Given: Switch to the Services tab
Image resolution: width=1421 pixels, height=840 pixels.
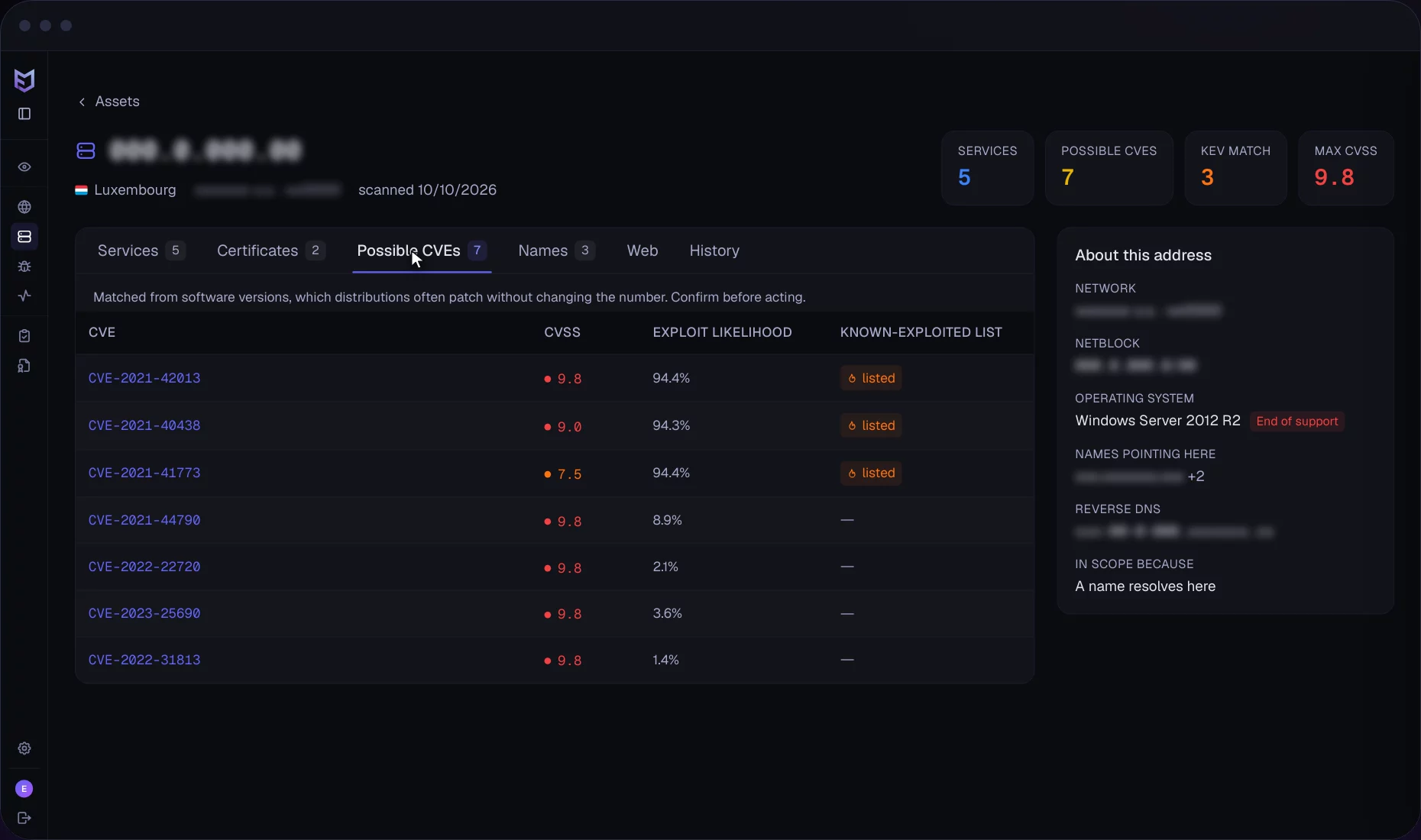Looking at the screenshot, I should (x=141, y=250).
